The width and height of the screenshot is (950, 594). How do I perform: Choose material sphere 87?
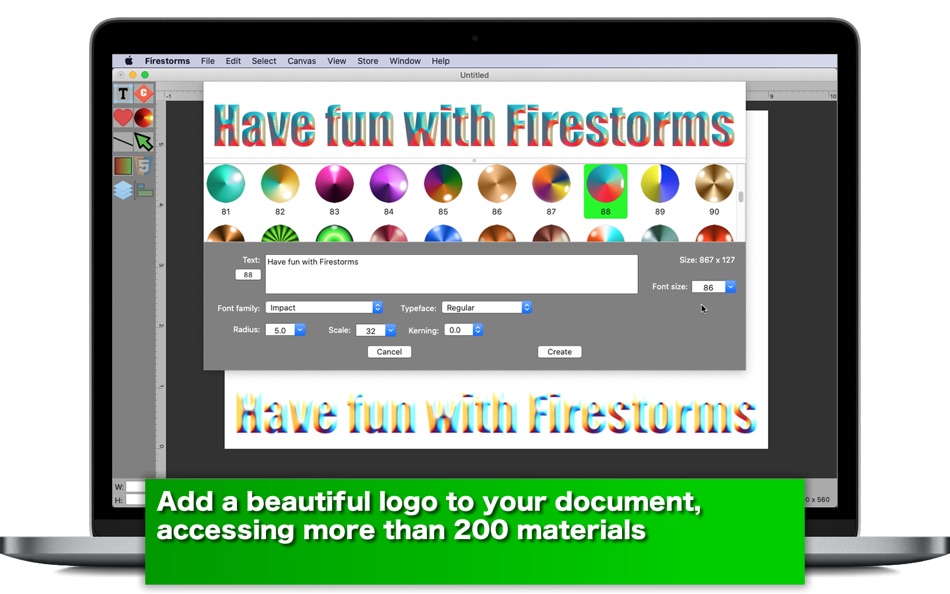[x=551, y=183]
